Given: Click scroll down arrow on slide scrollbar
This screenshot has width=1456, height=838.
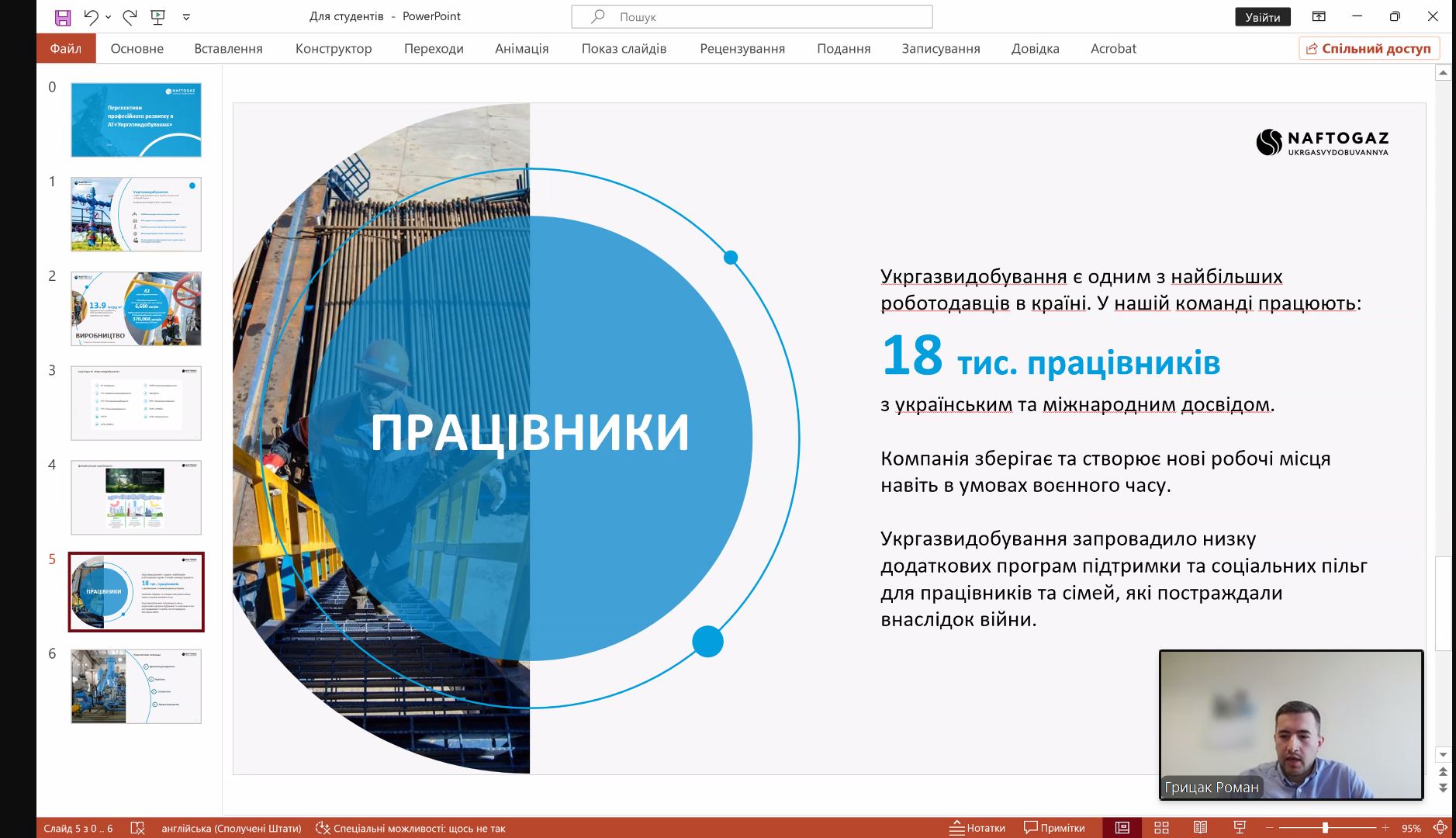Looking at the screenshot, I should 1443,754.
